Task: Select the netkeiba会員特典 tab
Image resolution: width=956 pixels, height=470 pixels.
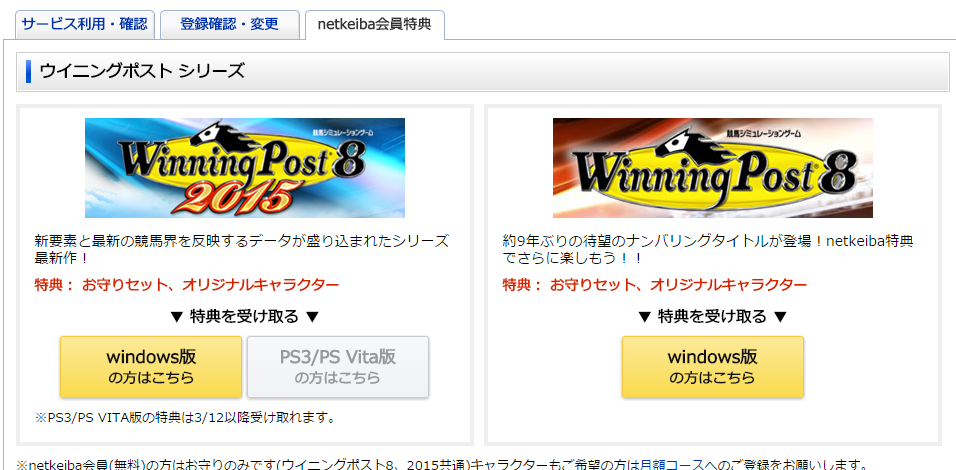Action: point(374,25)
